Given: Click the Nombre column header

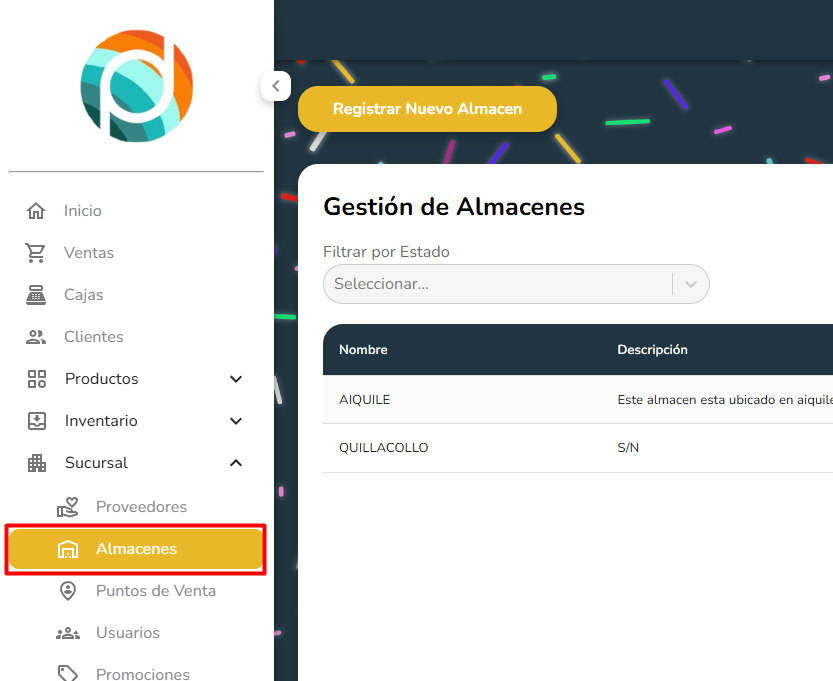Looking at the screenshot, I should click(x=363, y=350).
